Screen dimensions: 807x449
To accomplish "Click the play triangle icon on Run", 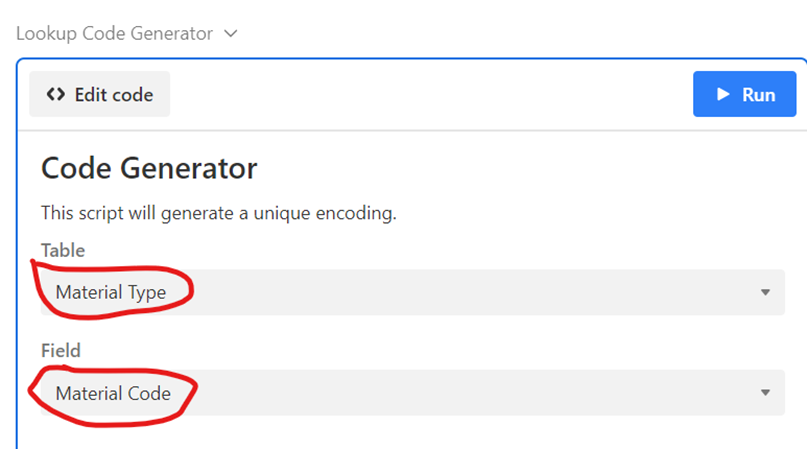I will [723, 95].
